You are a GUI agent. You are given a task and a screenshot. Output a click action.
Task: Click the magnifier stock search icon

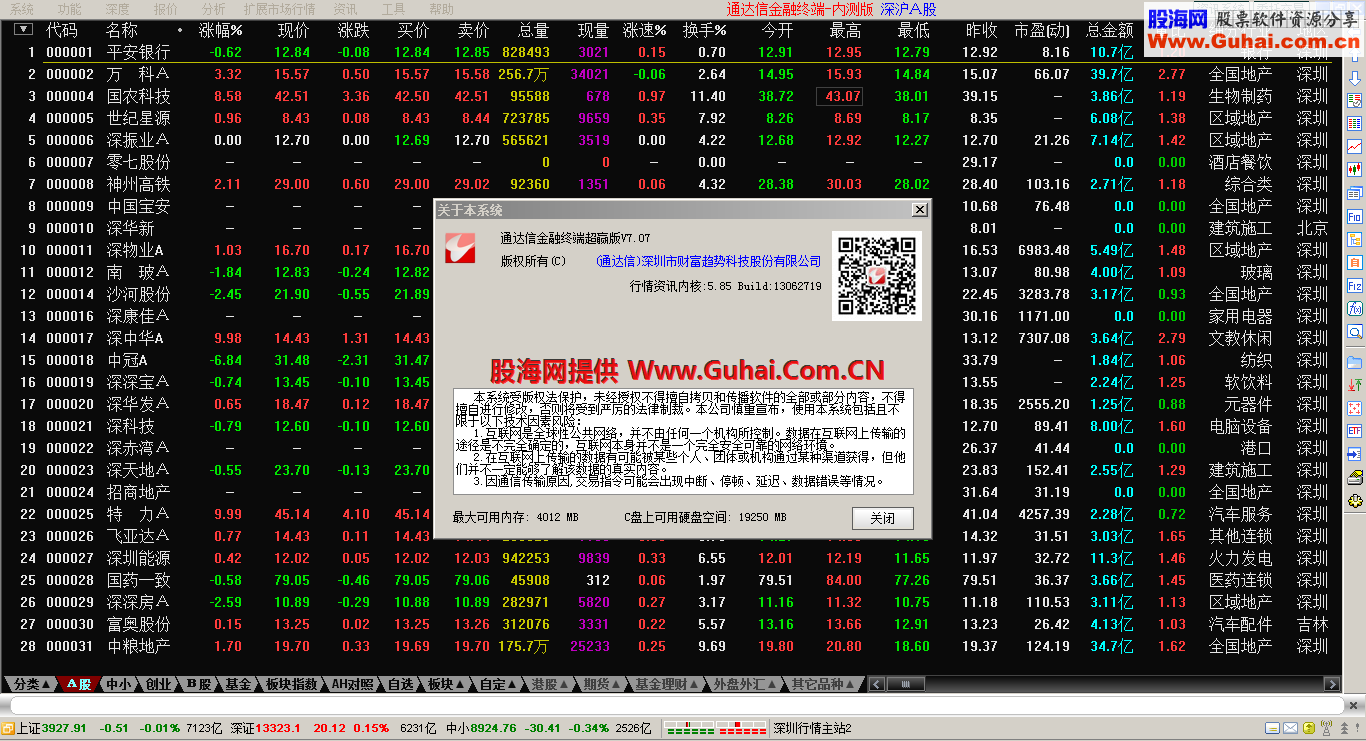pos(1355,331)
